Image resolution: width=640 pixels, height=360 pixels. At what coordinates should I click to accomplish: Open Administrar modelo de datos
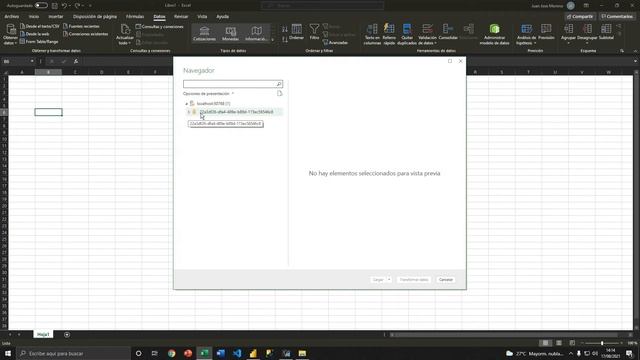click(494, 34)
